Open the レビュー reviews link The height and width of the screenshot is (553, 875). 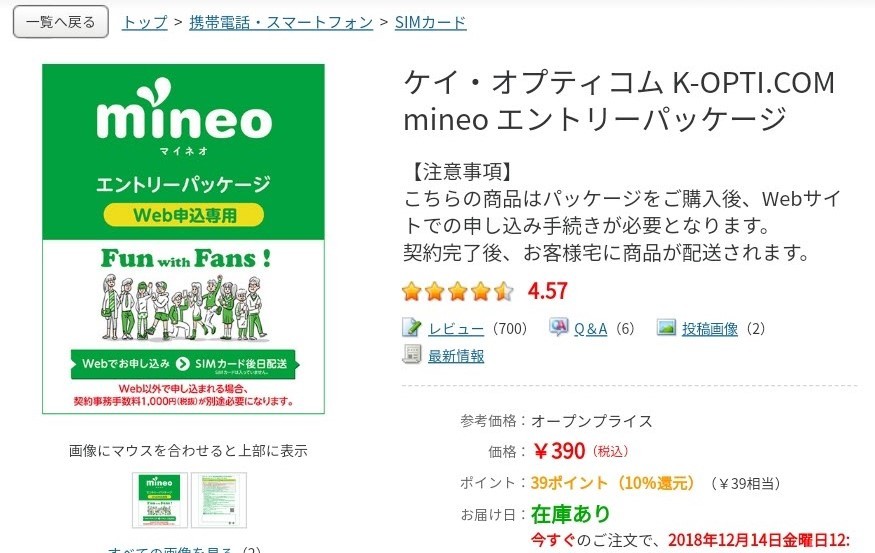pos(456,328)
